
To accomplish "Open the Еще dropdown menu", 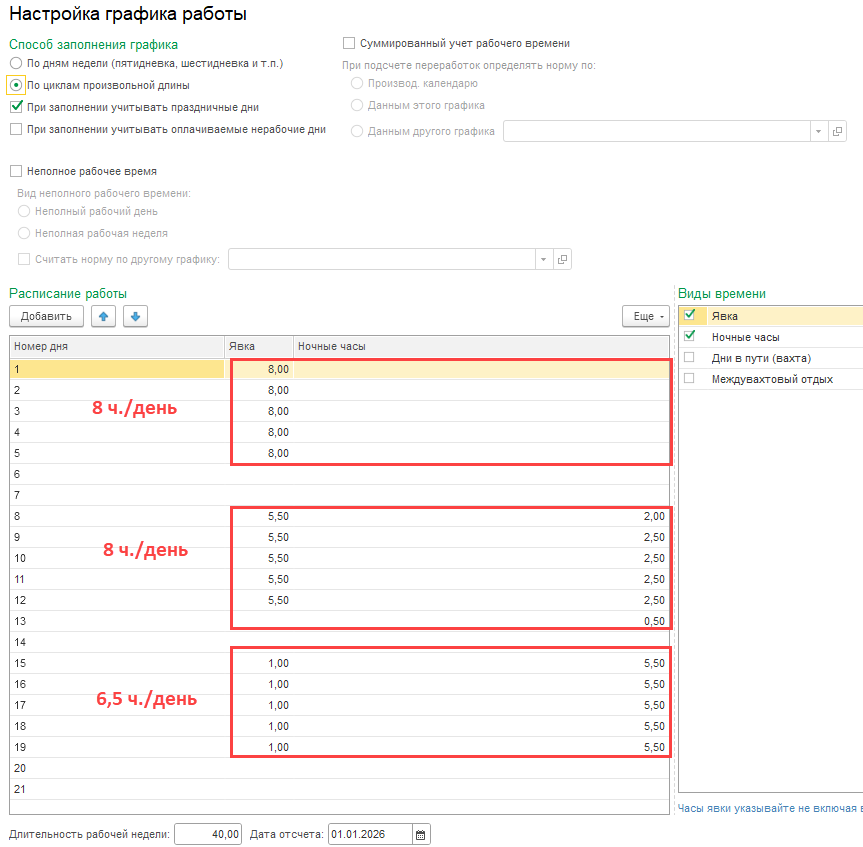I will point(645,316).
